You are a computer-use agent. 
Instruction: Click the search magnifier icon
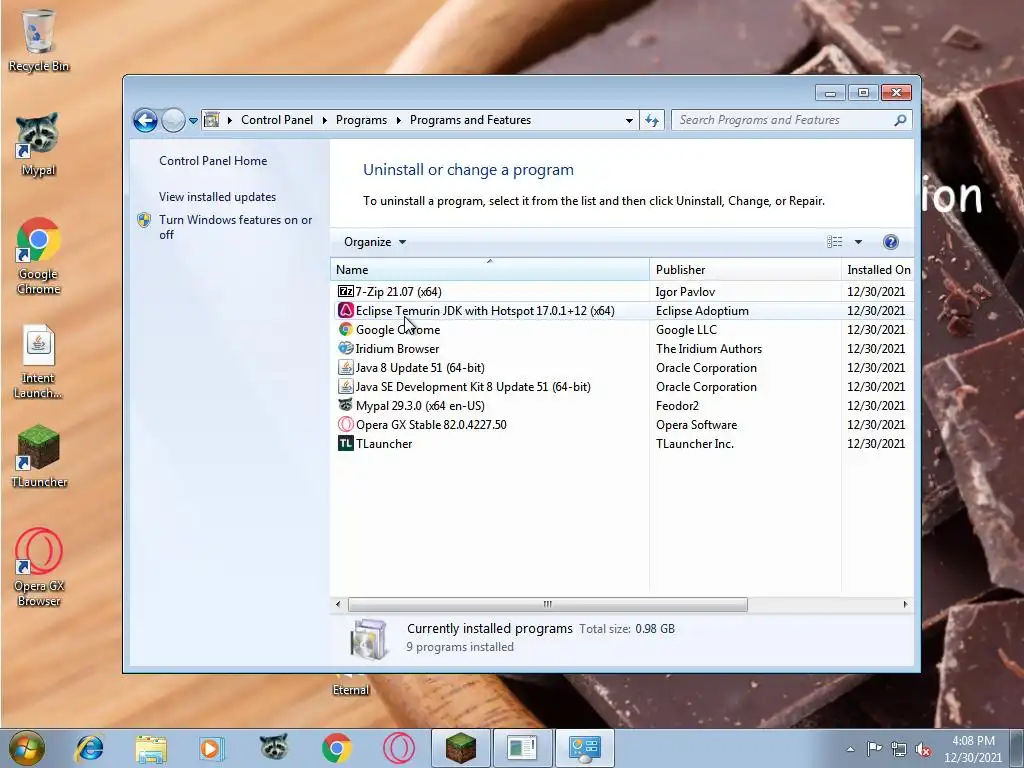(900, 120)
